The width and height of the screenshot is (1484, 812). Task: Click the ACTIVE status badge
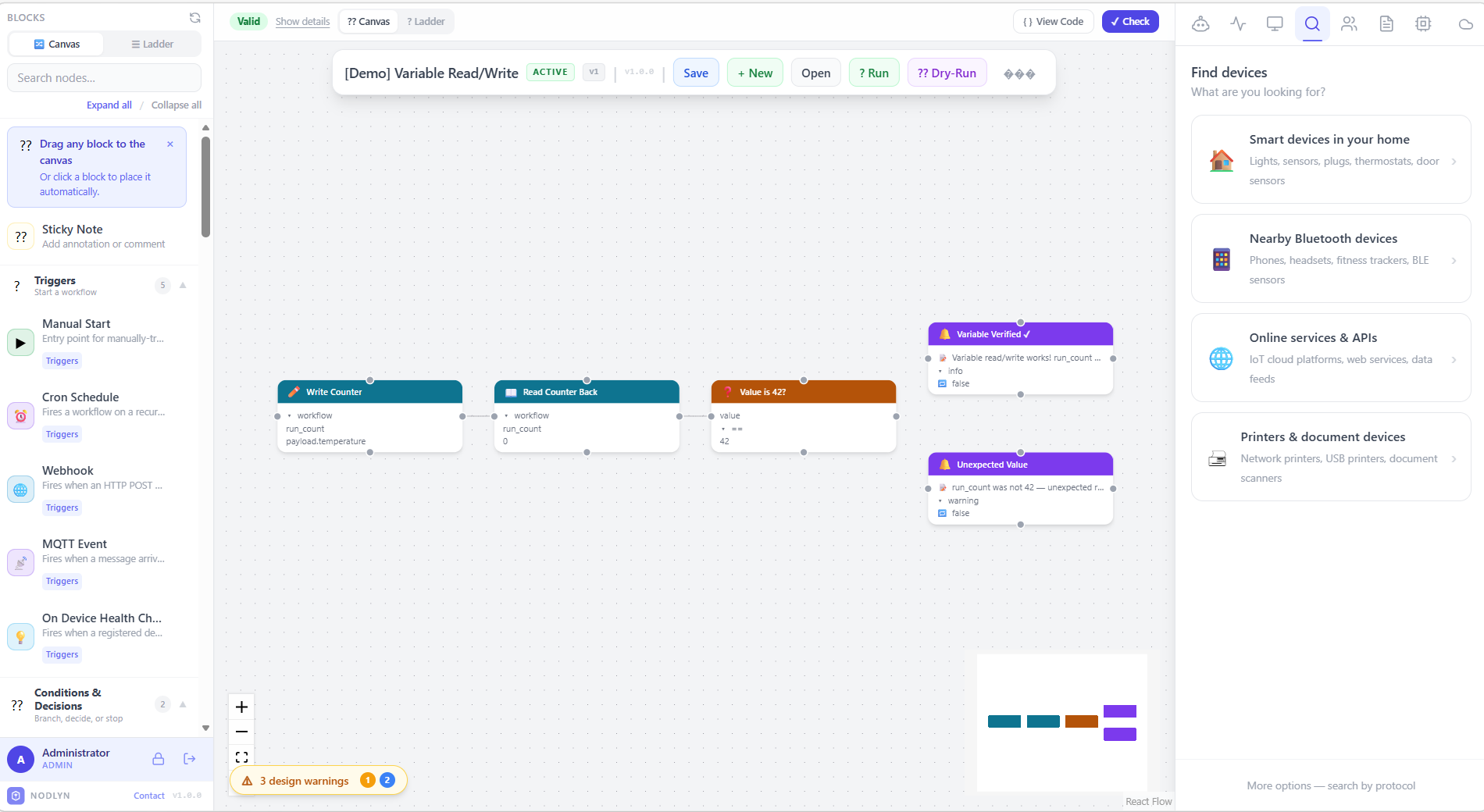tap(550, 72)
